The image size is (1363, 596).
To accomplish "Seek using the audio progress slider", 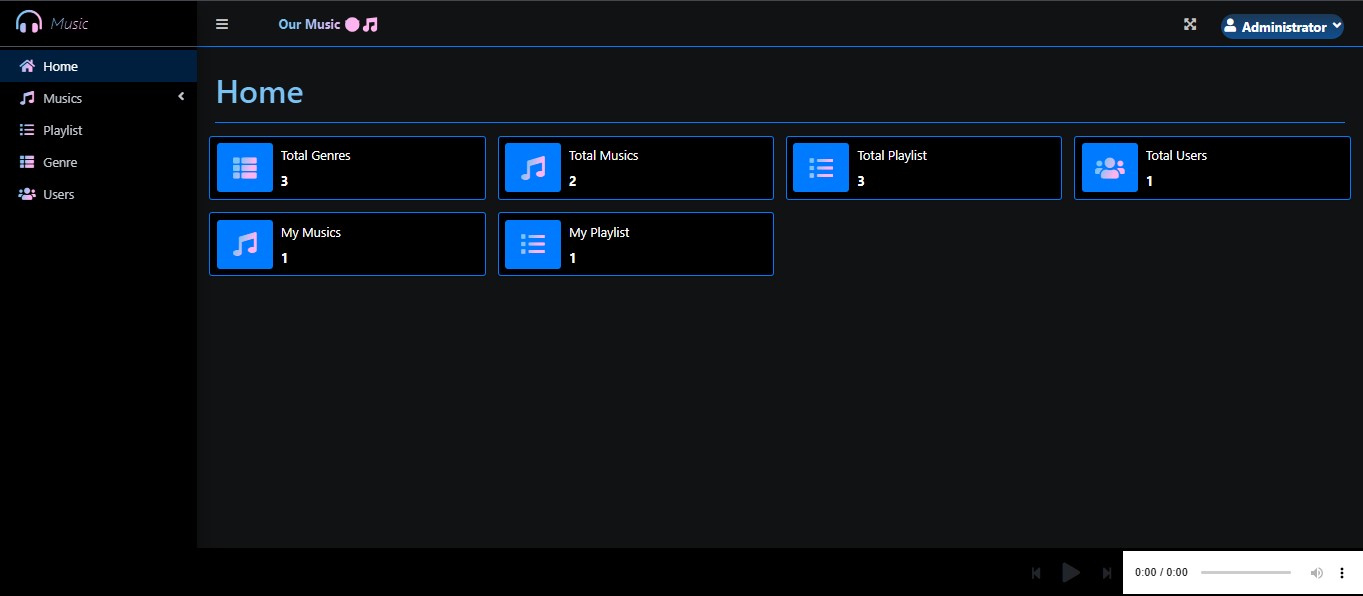I will point(1246,573).
